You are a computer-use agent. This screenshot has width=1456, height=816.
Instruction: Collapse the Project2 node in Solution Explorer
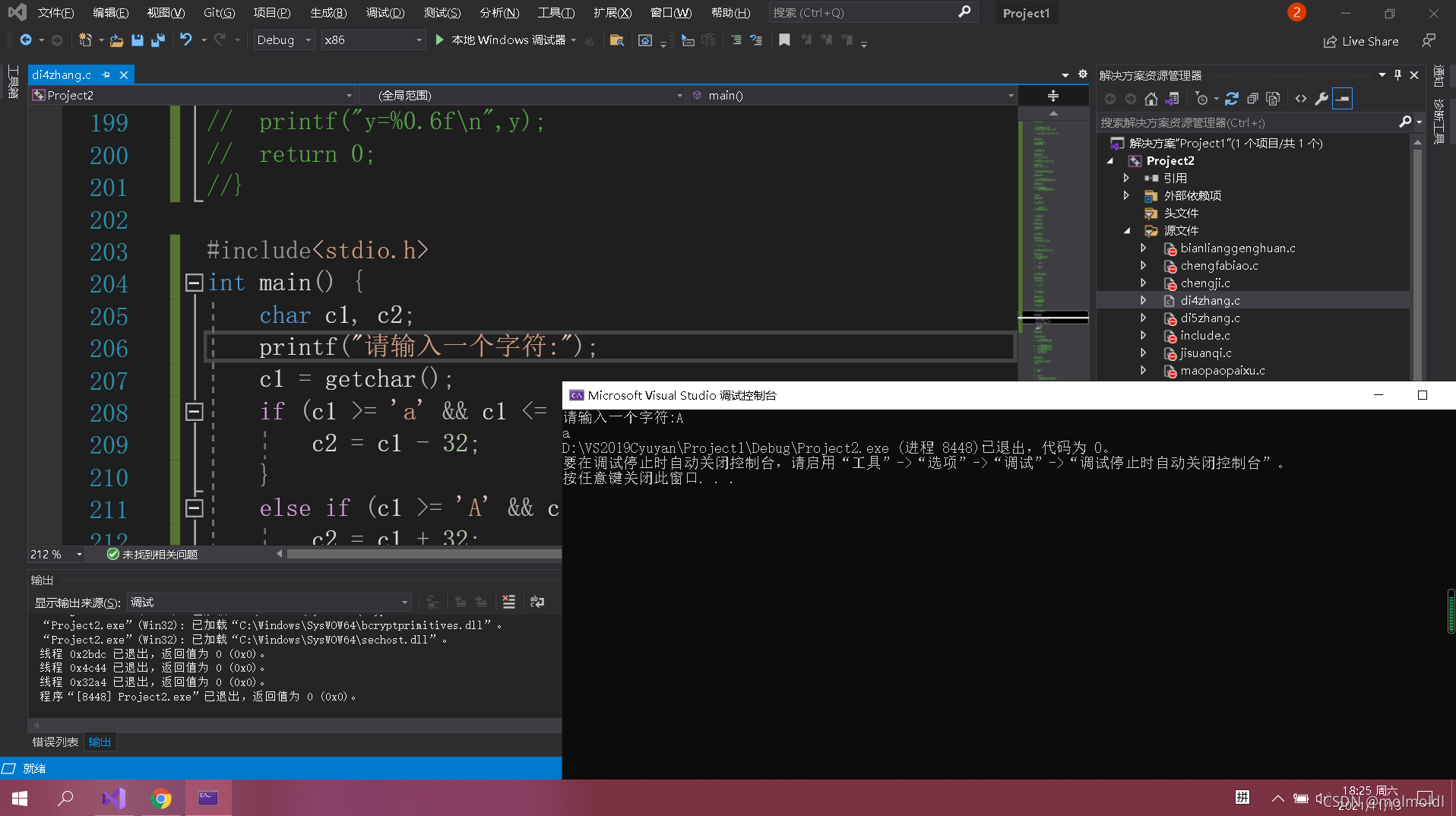point(1110,161)
